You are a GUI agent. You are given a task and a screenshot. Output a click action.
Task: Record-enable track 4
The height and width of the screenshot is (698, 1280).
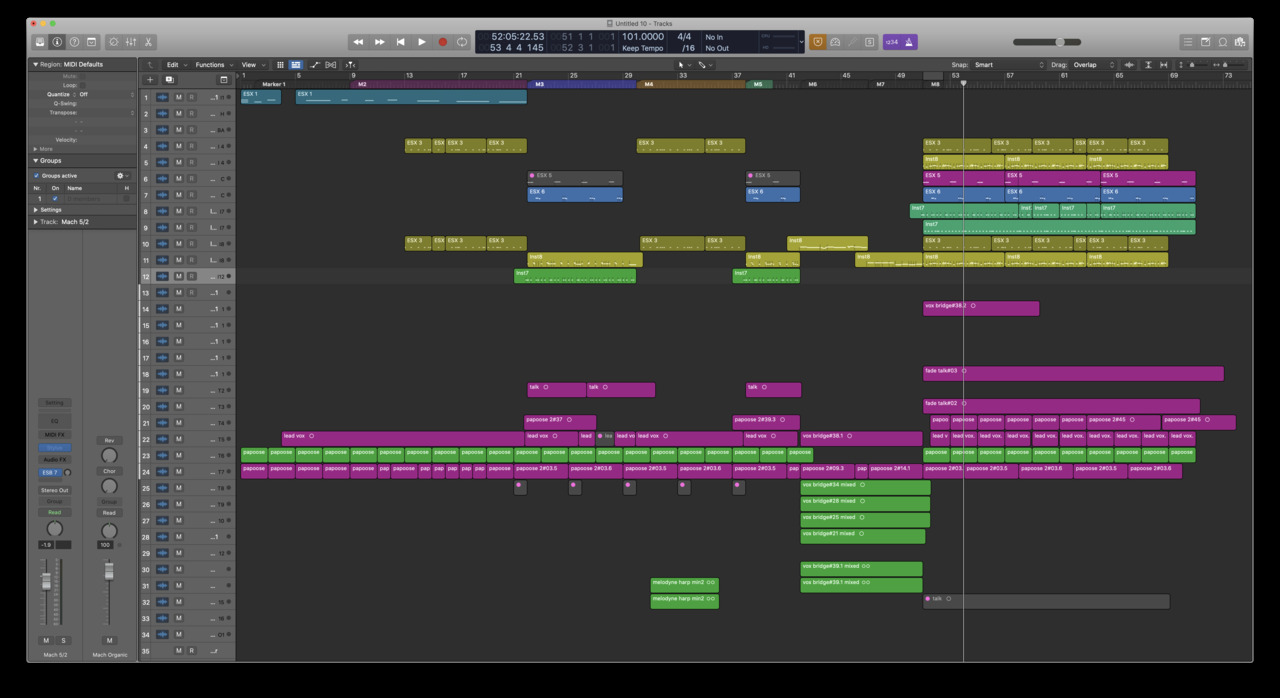pos(191,146)
